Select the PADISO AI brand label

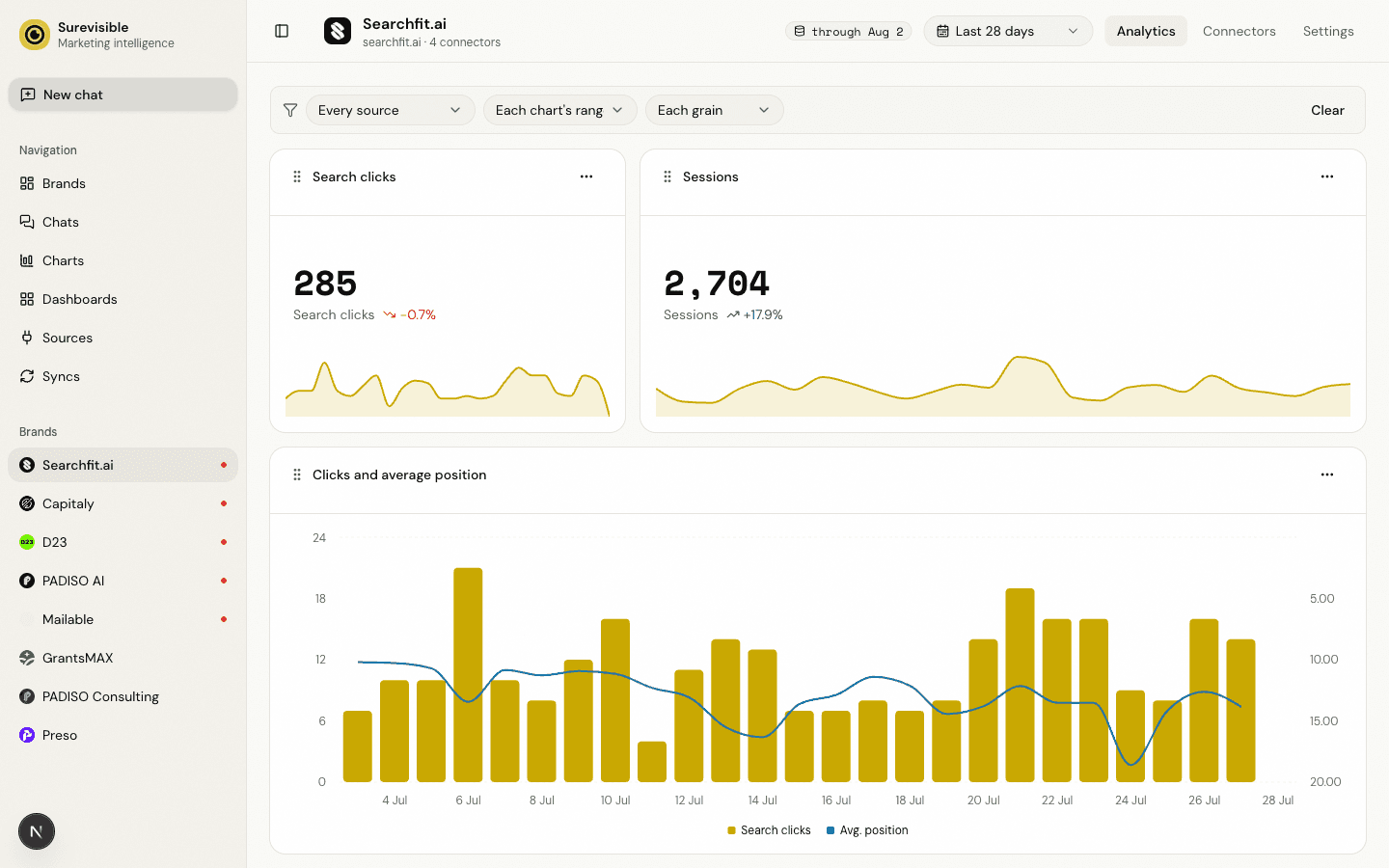point(73,581)
